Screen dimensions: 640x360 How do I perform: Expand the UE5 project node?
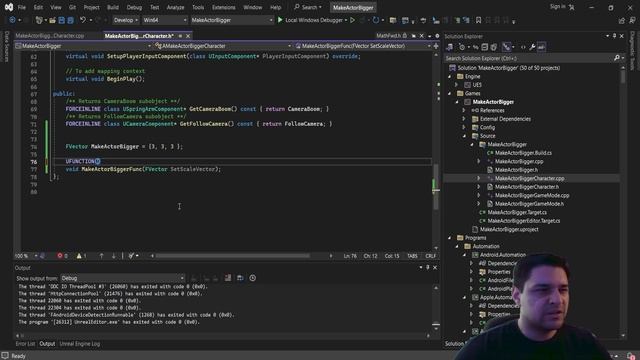(x=457, y=85)
